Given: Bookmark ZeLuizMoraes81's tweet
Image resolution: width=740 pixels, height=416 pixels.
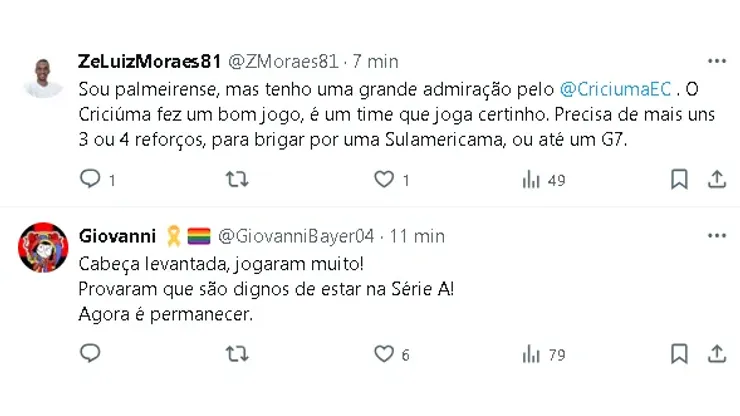Looking at the screenshot, I should coord(679,180).
